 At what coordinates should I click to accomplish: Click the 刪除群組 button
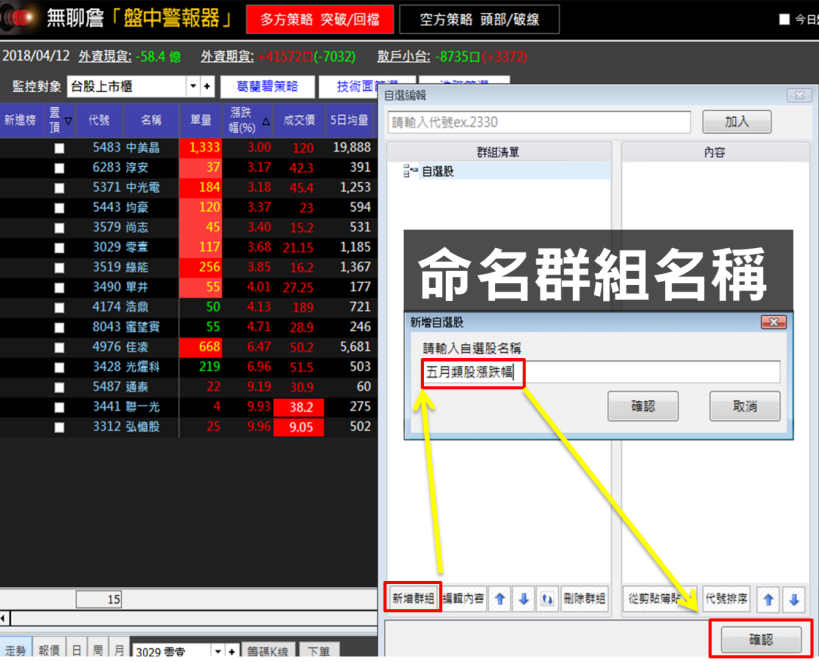coord(584,598)
